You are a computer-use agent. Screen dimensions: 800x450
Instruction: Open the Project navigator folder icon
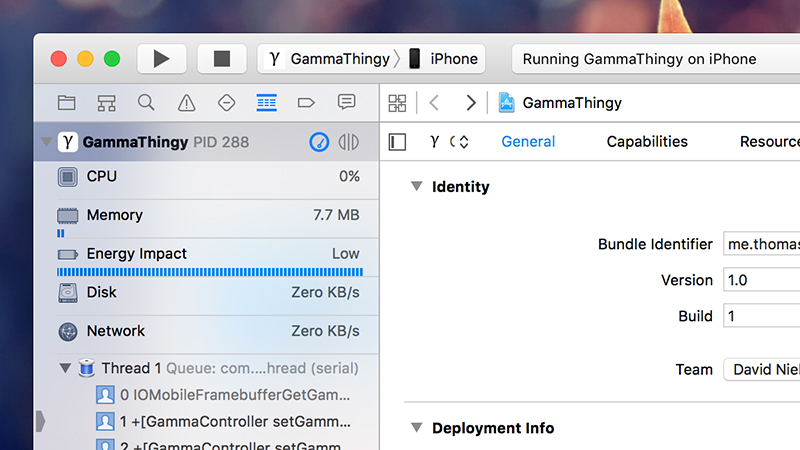66,103
